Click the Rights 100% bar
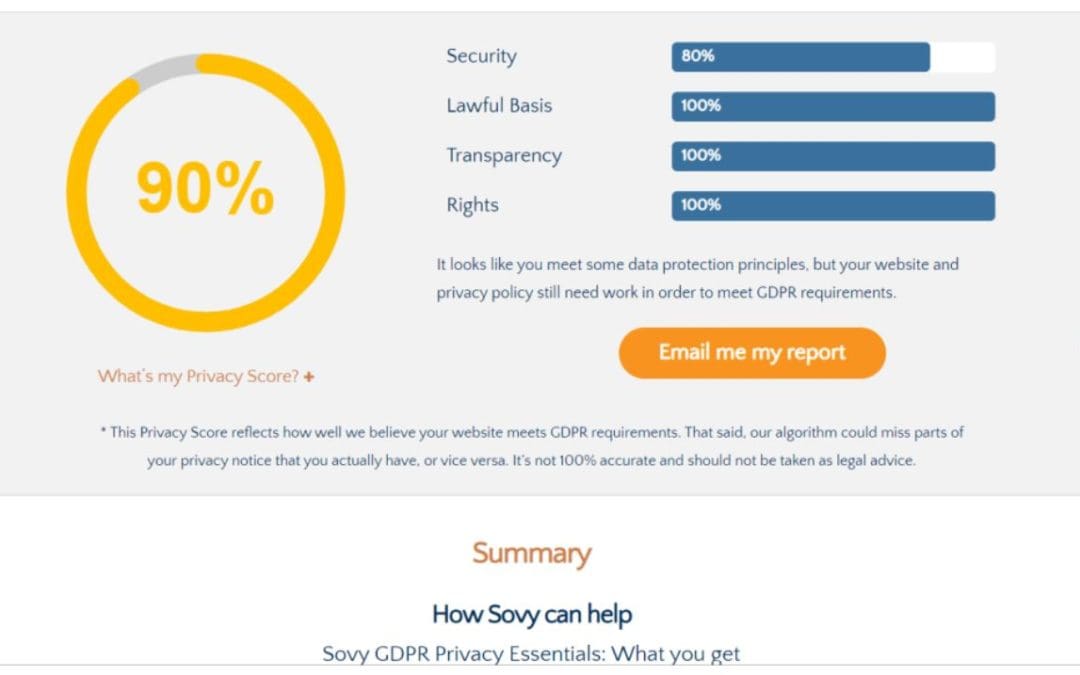Viewport: 1080px width, 675px height. pos(833,206)
